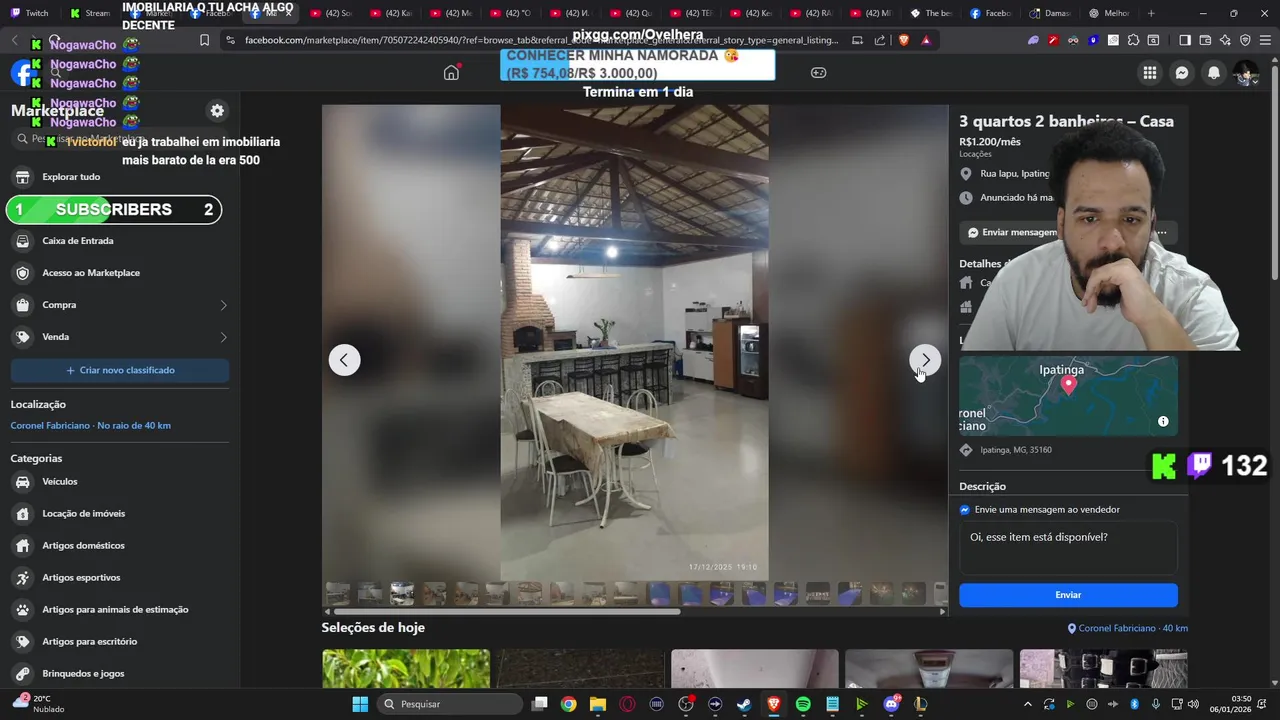Open the Marketplace settings gear

217,111
